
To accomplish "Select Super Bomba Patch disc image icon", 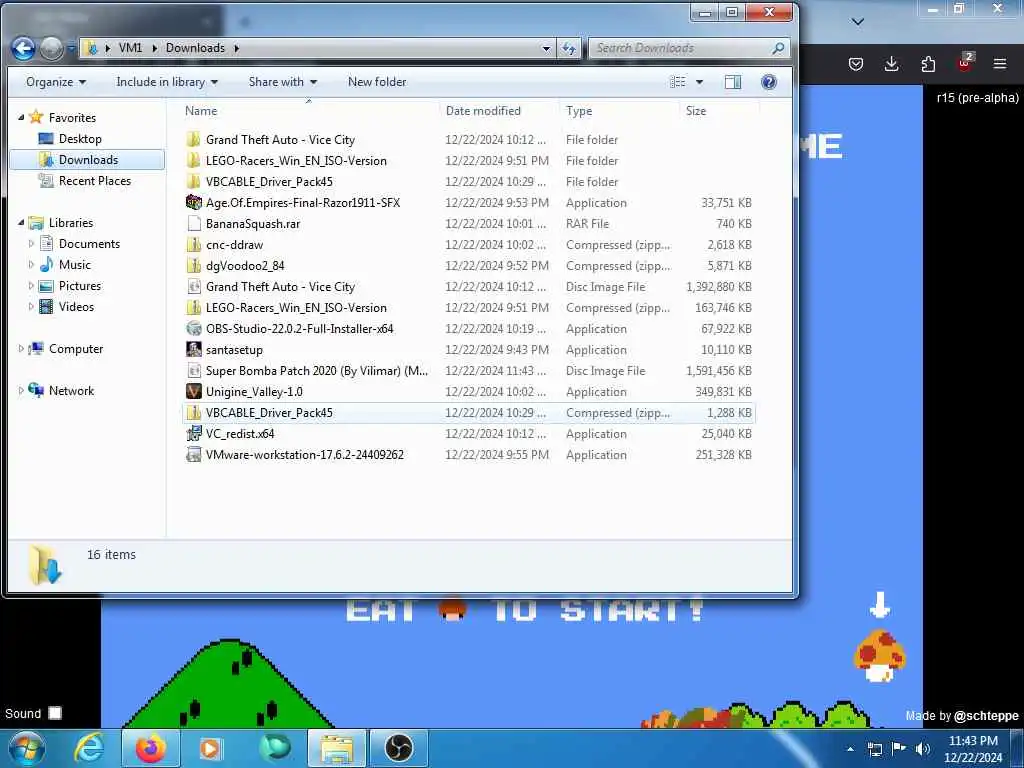I will [x=193, y=370].
